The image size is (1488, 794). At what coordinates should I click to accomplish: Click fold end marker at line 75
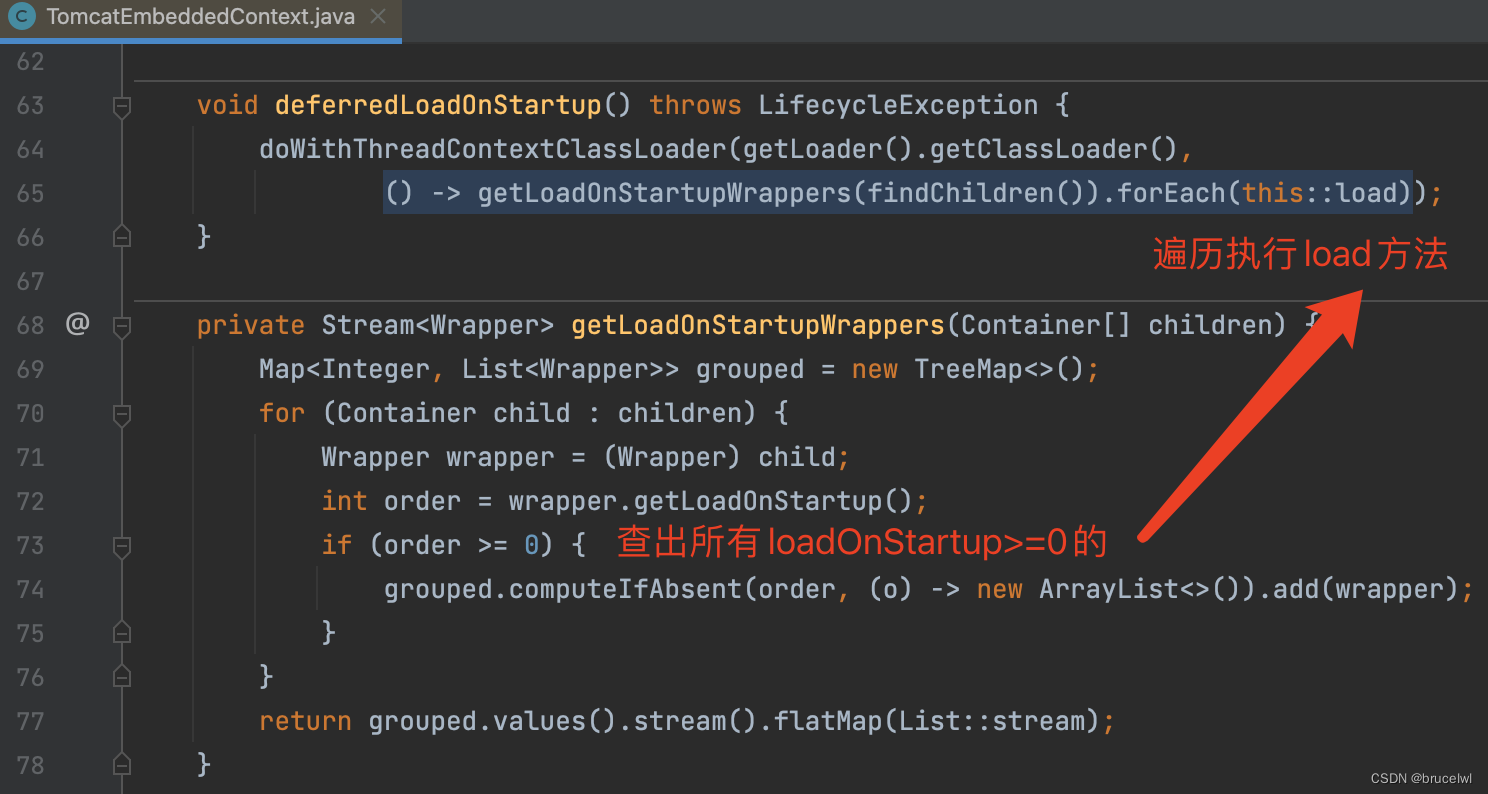pos(122,633)
